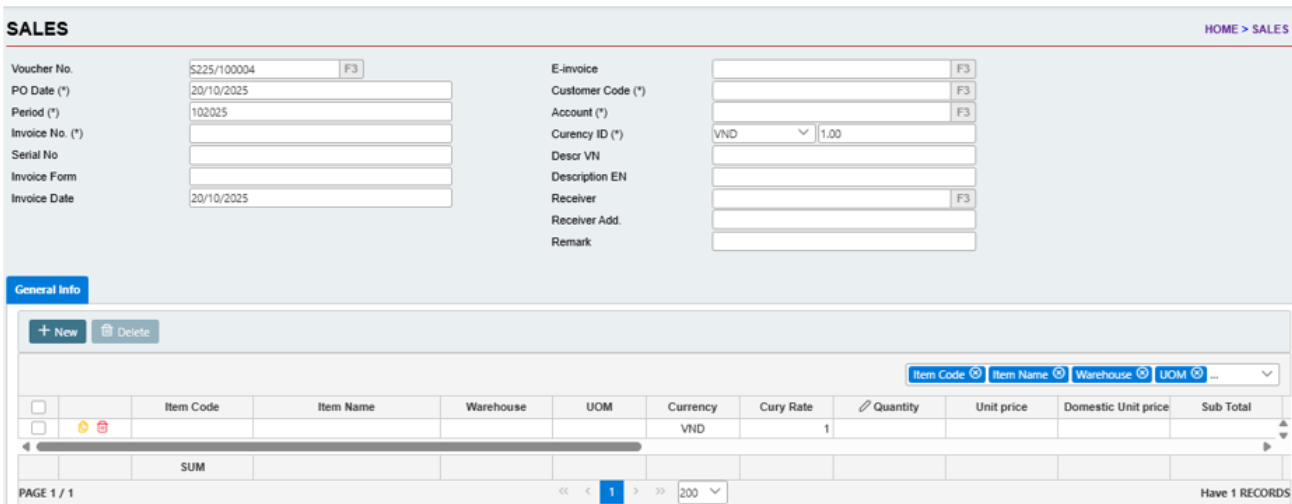The width and height of the screenshot is (1292, 504).
Task: Remove the Item Code column tag
Action: 975,374
